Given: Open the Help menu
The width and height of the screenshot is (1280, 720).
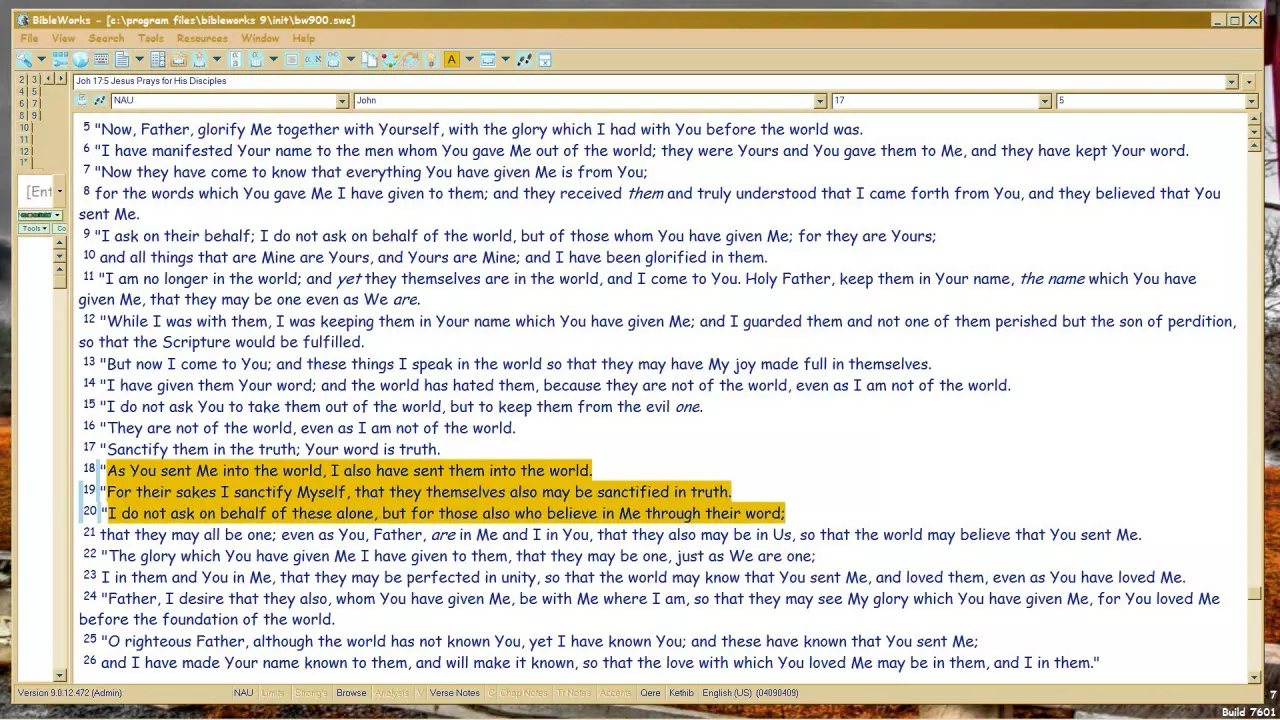Looking at the screenshot, I should [x=303, y=38].
